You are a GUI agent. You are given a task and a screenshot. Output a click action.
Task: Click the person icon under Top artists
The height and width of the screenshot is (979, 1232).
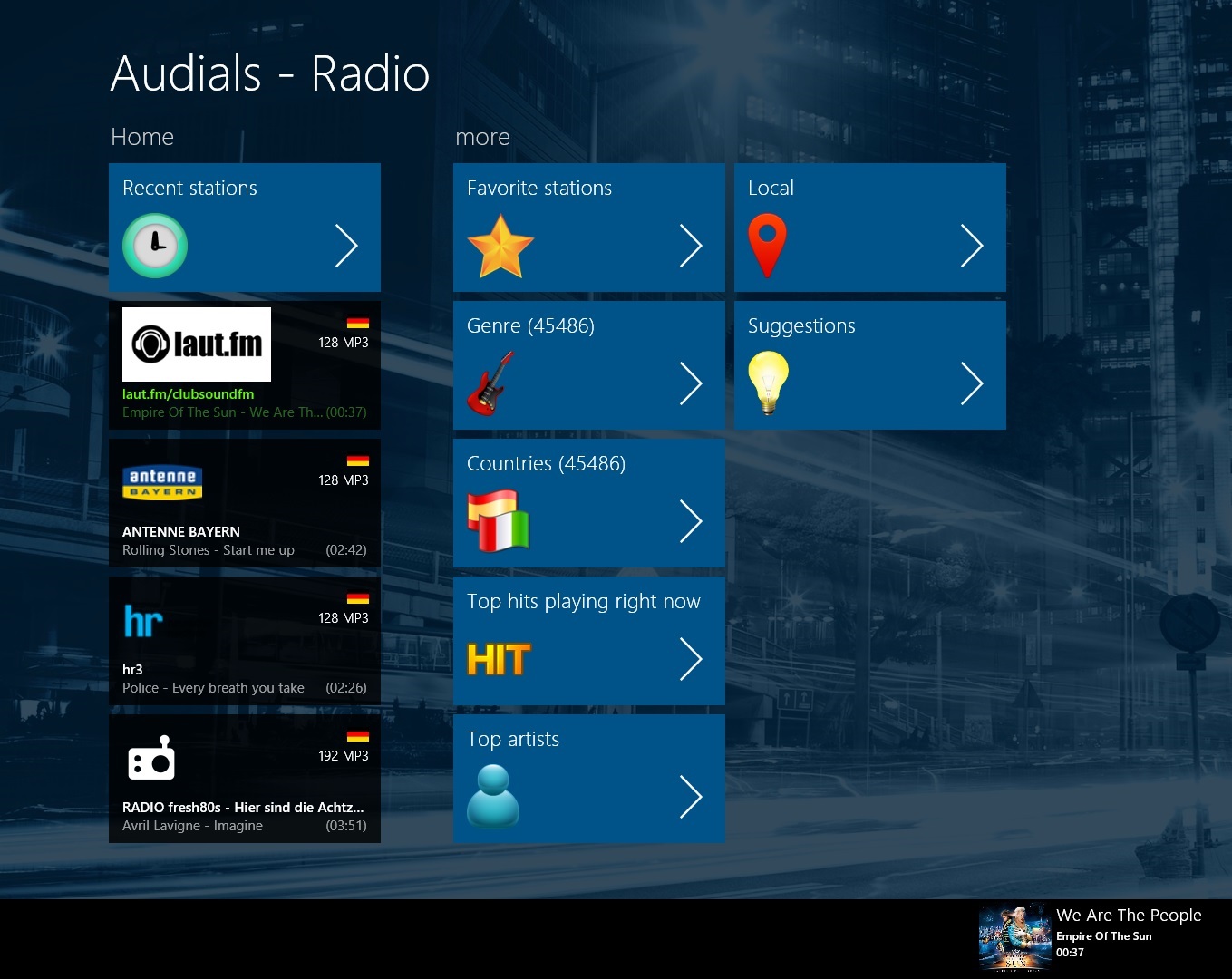[x=493, y=797]
